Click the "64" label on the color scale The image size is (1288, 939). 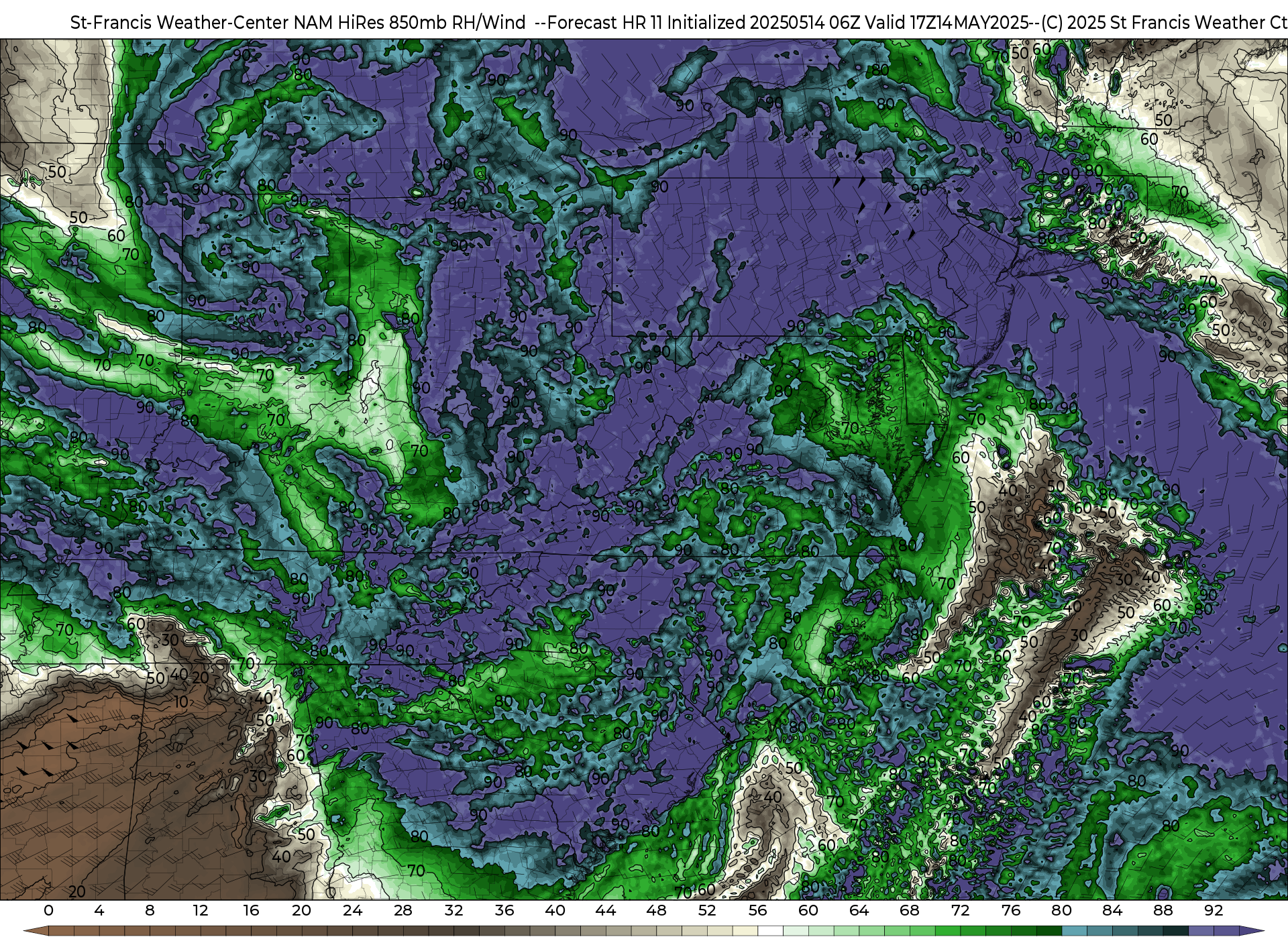pyautogui.click(x=859, y=911)
